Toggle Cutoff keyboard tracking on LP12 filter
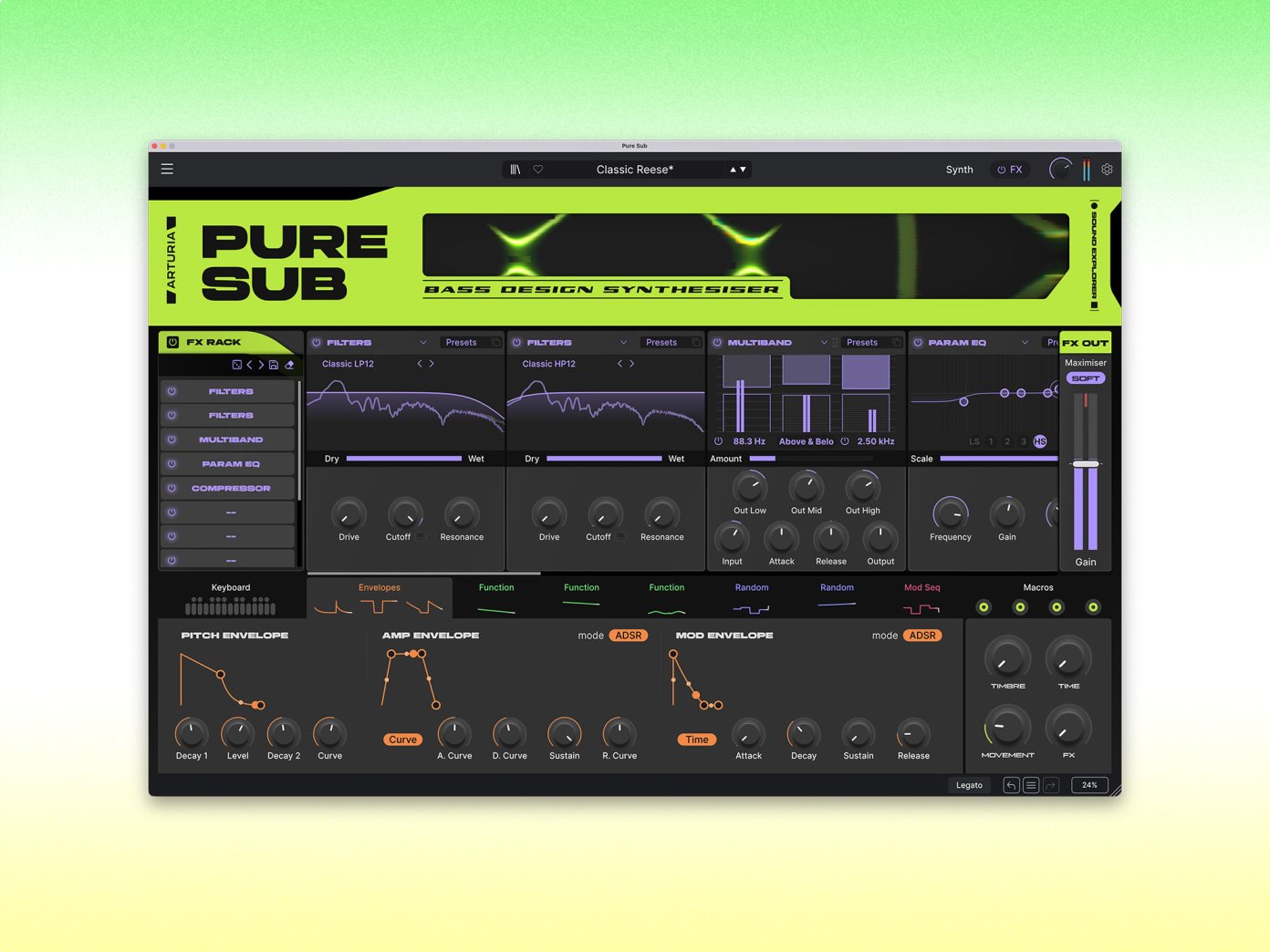 (x=422, y=537)
